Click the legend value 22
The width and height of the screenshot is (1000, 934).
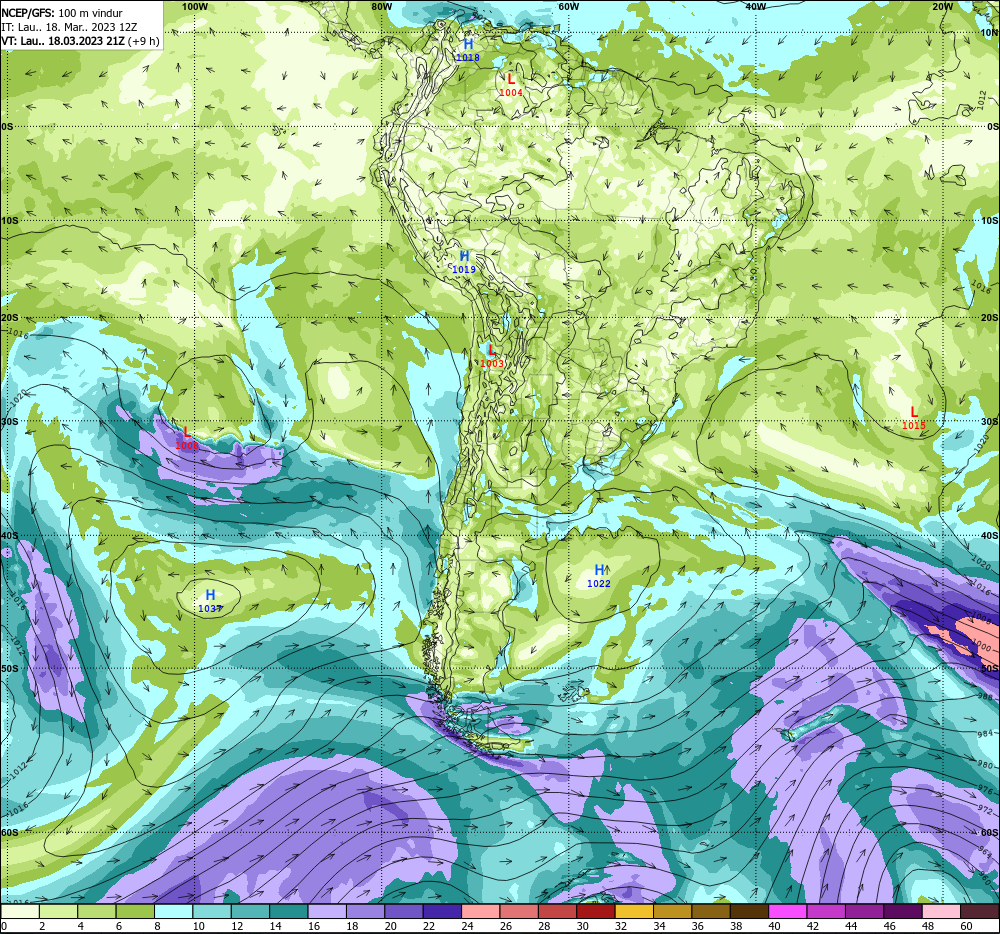[x=429, y=926]
